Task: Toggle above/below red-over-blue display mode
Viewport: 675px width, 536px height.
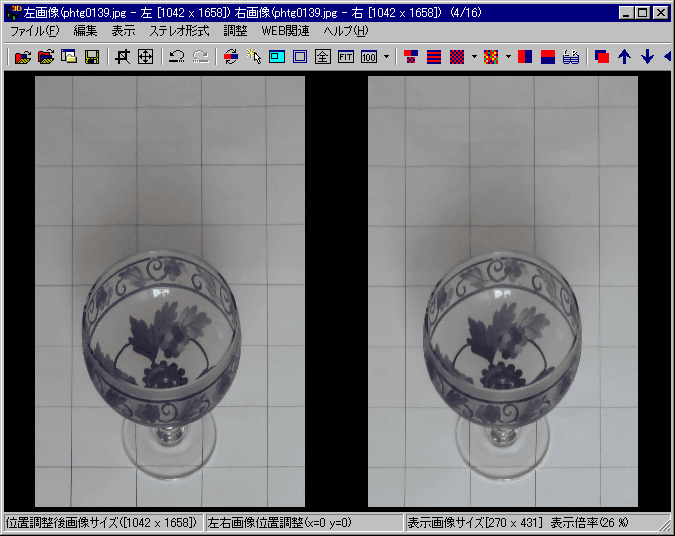Action: (548, 57)
